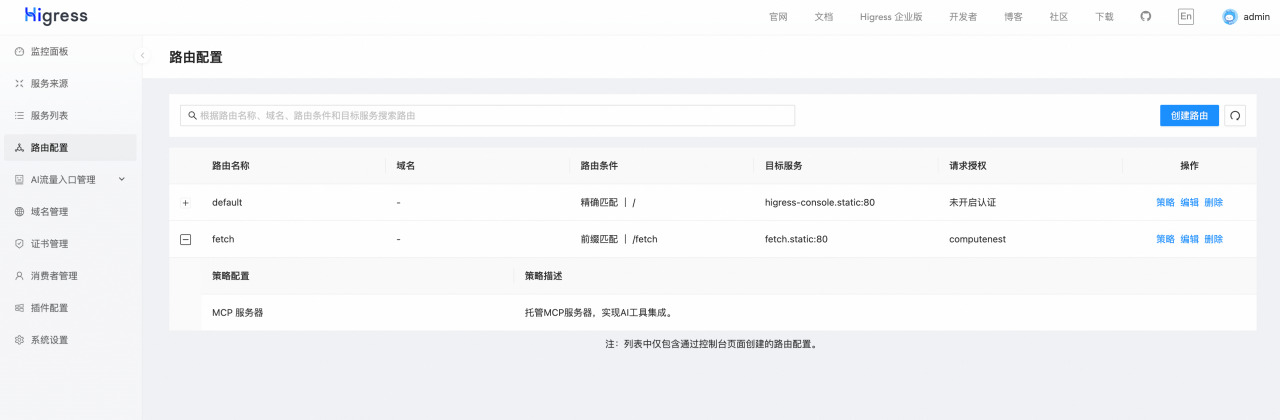The image size is (1280, 420).
Task: Collapse the fetch route row
Action: [185, 239]
